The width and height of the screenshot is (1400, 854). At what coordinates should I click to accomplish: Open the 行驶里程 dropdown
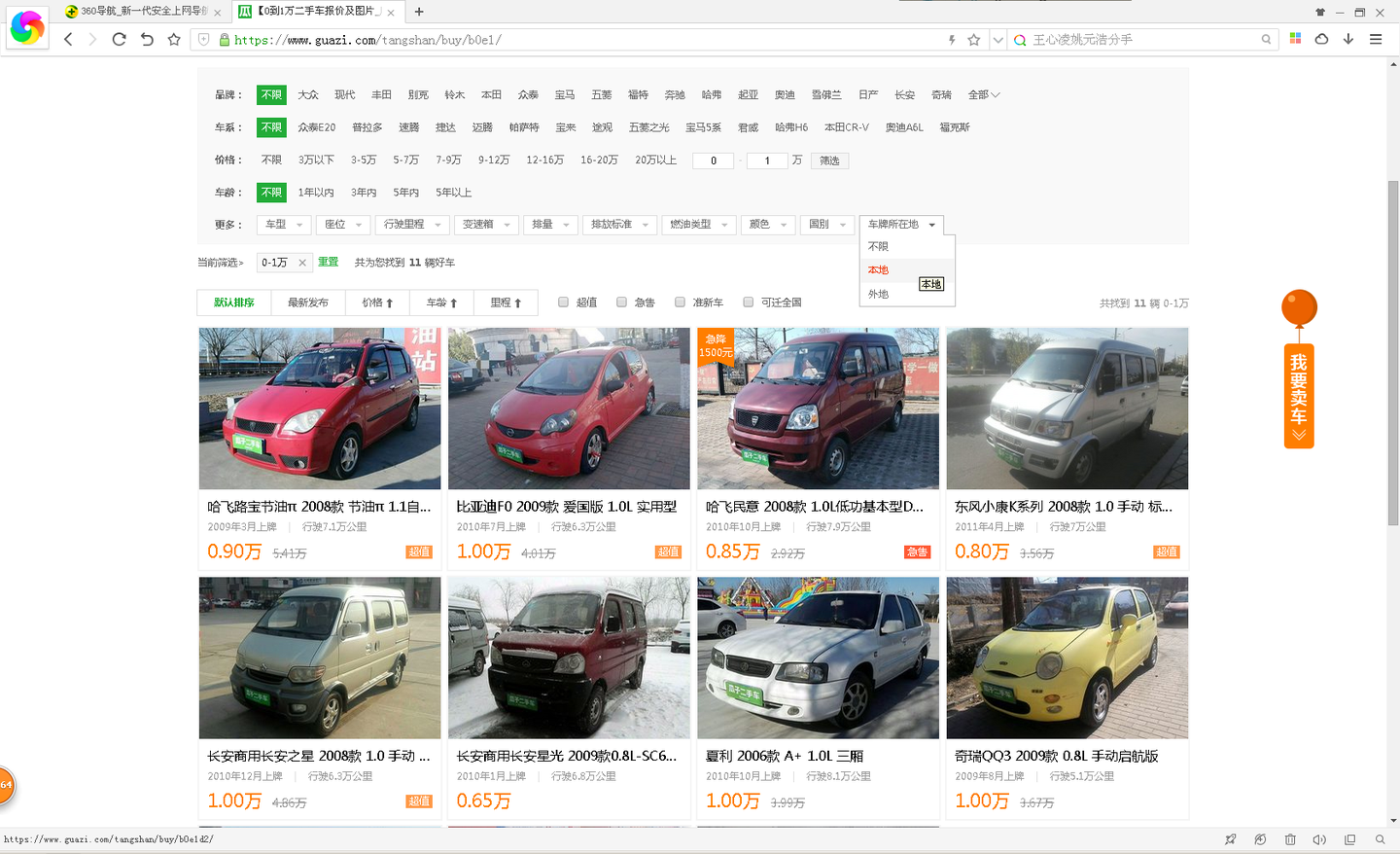[411, 225]
